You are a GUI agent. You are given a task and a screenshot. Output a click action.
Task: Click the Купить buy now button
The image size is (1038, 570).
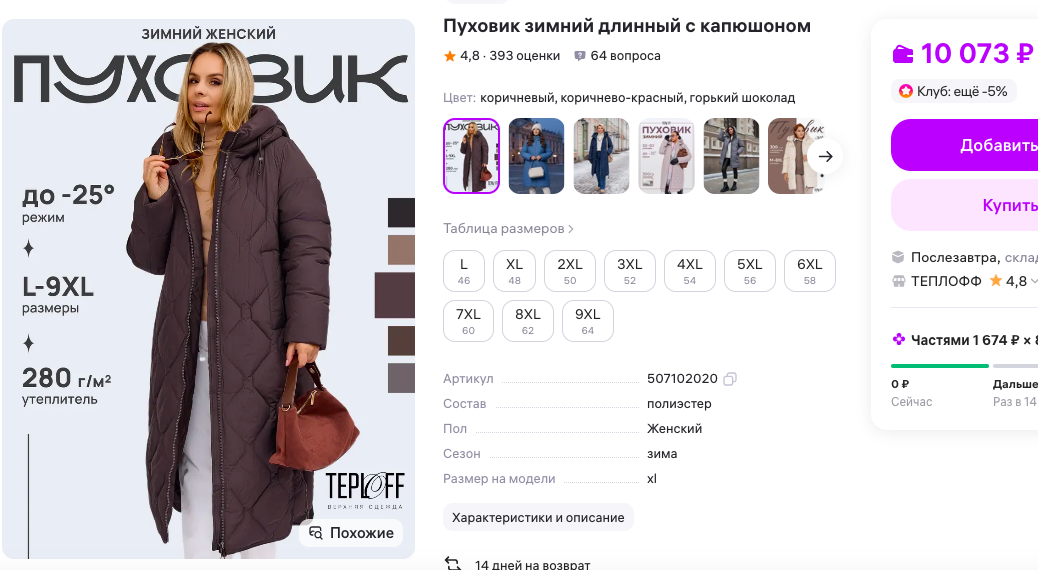click(x=965, y=205)
